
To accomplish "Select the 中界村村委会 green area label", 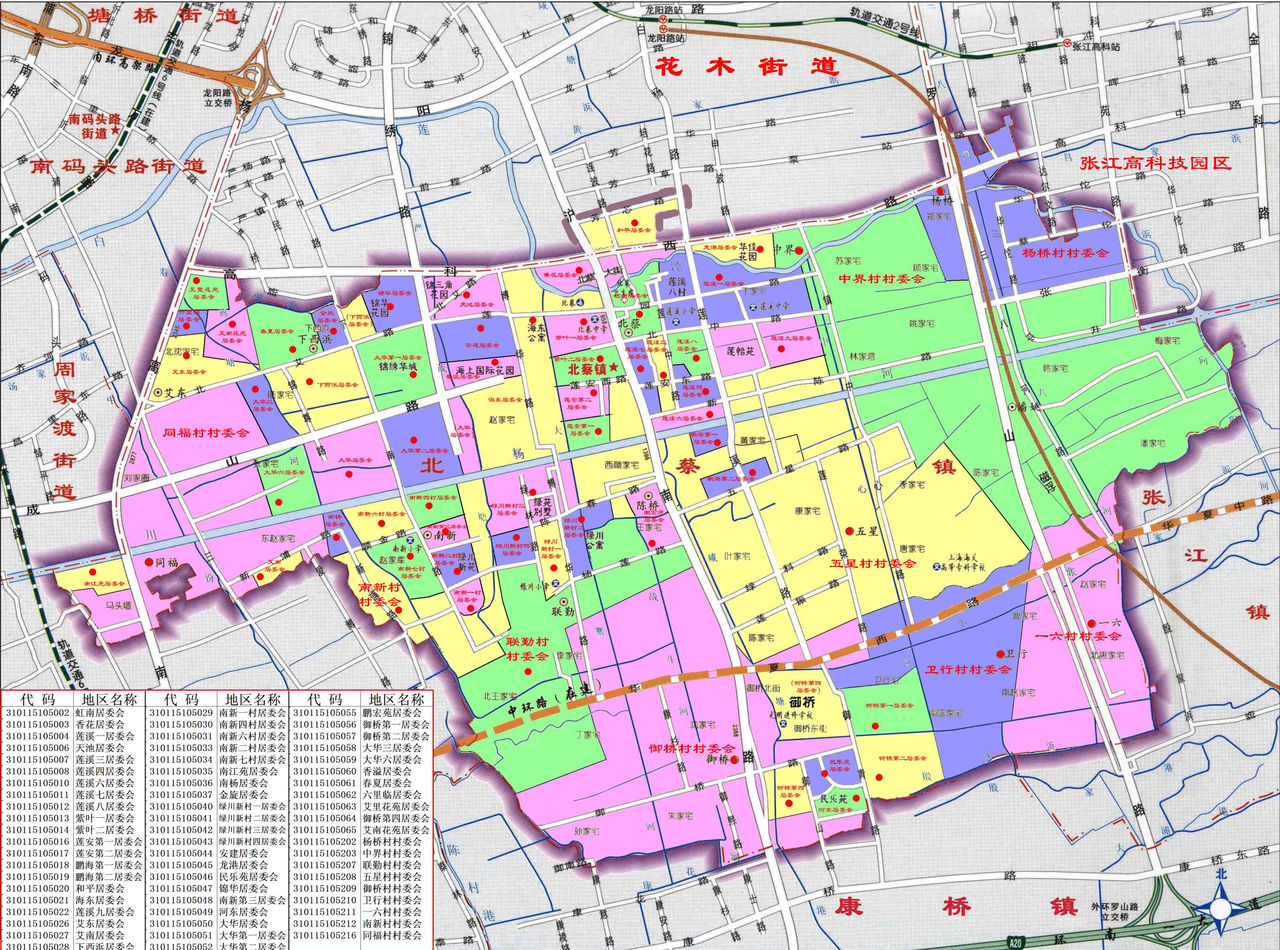I will [x=881, y=281].
